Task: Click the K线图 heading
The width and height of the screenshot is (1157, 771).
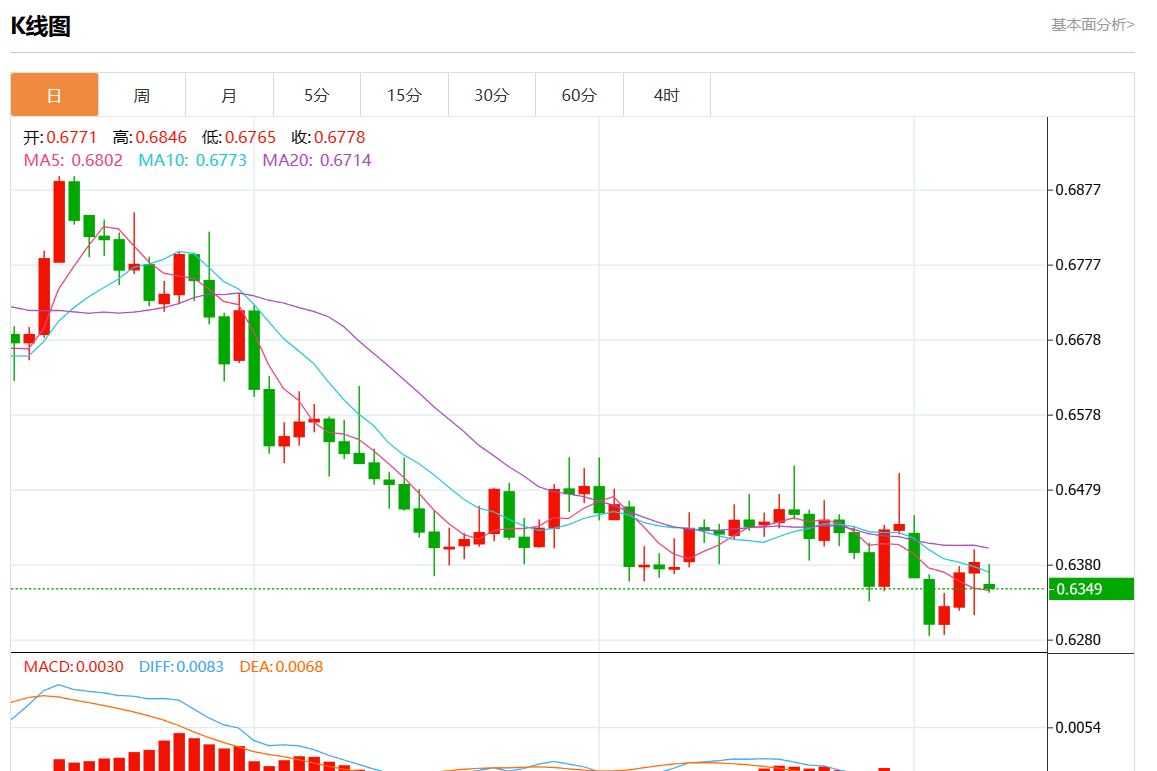Action: tap(41, 27)
